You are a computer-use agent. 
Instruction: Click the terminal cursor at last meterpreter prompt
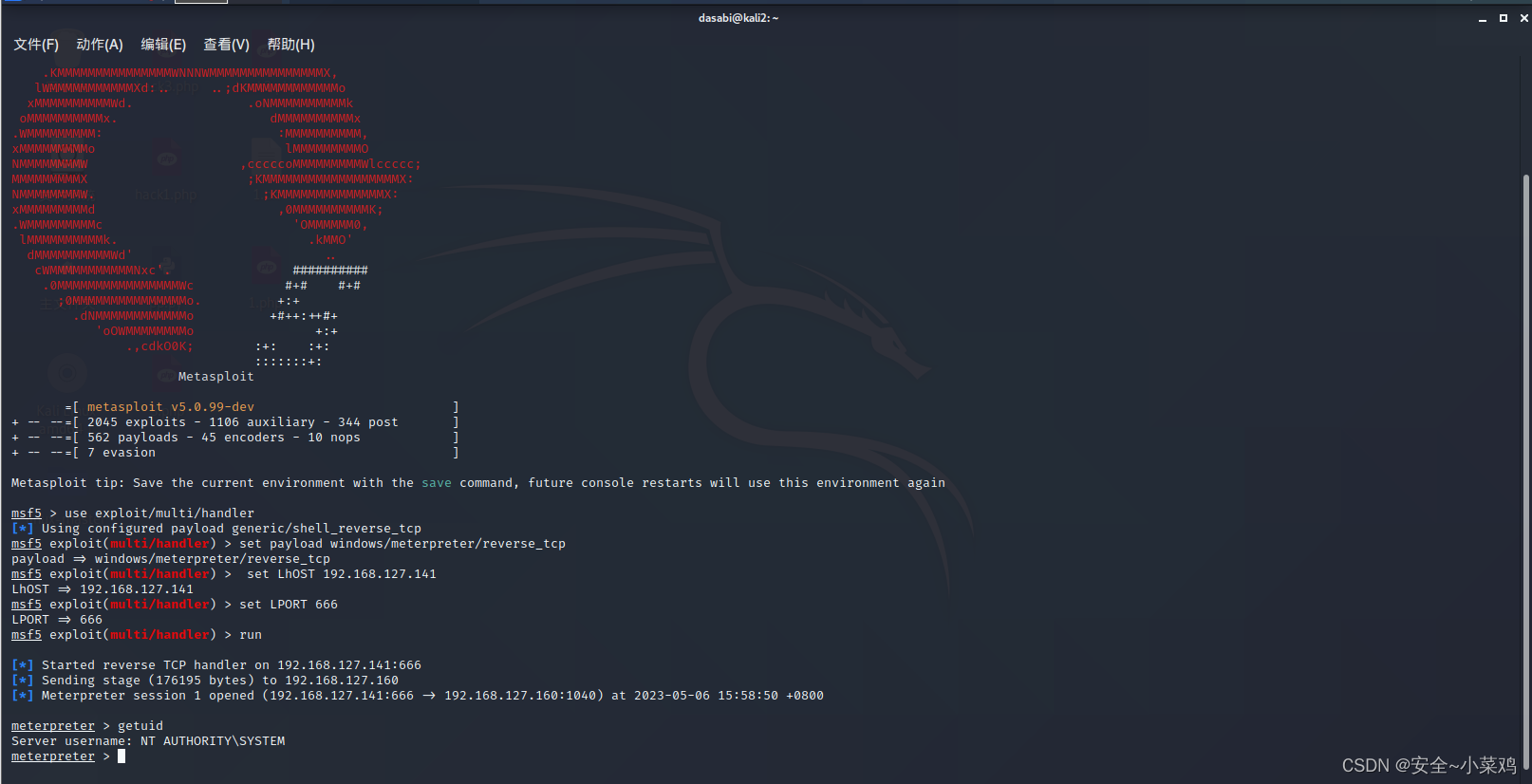point(121,756)
